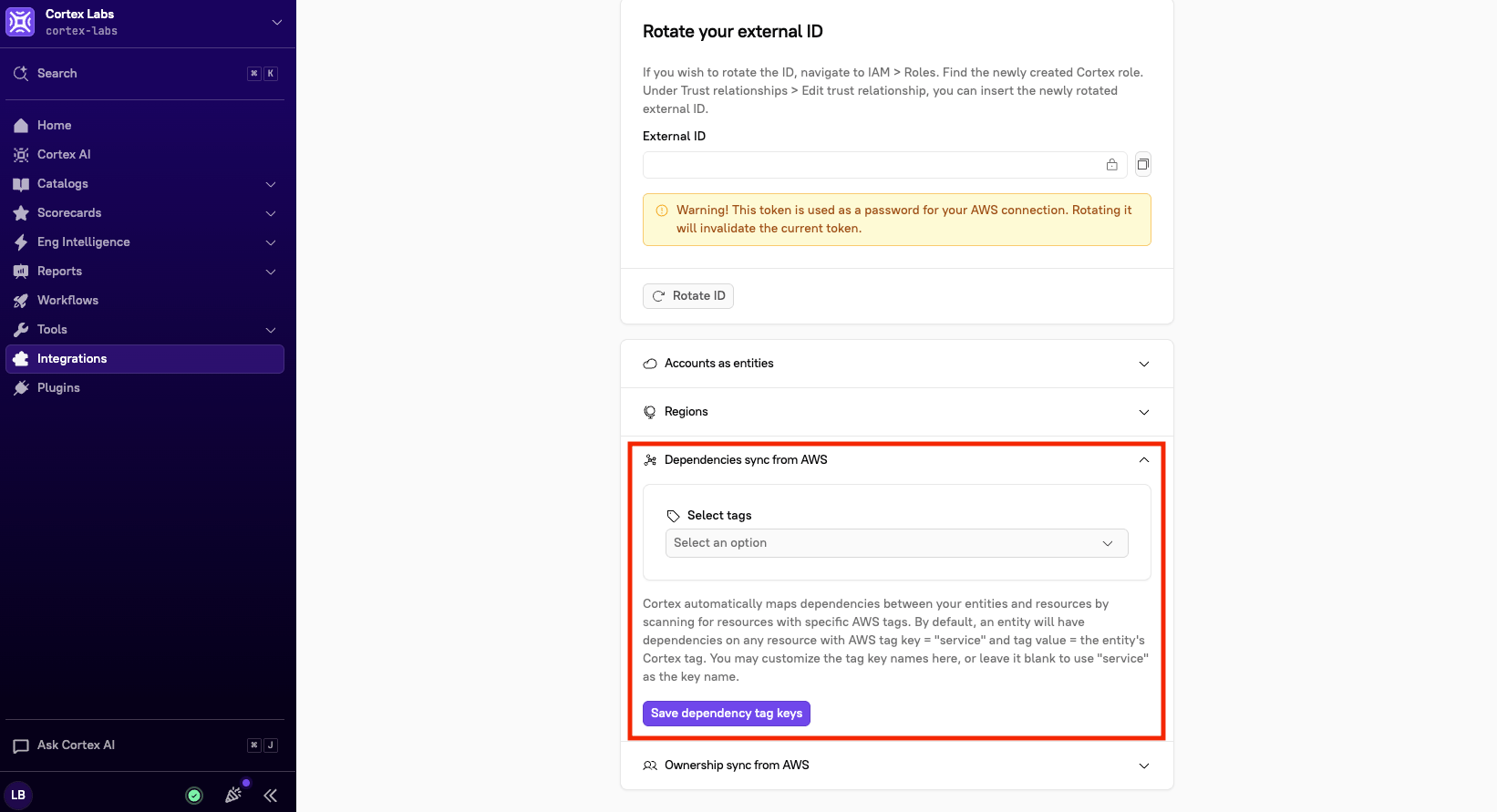Open the Eng Intelligence menu item
1497x812 pixels.
[145, 242]
